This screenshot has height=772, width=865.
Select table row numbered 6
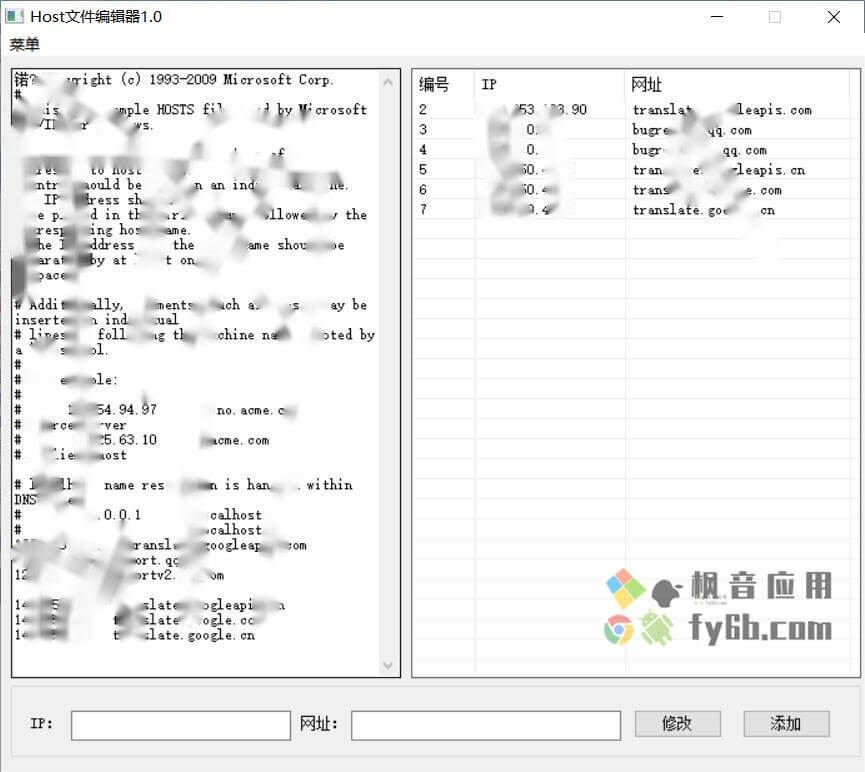pos(631,190)
